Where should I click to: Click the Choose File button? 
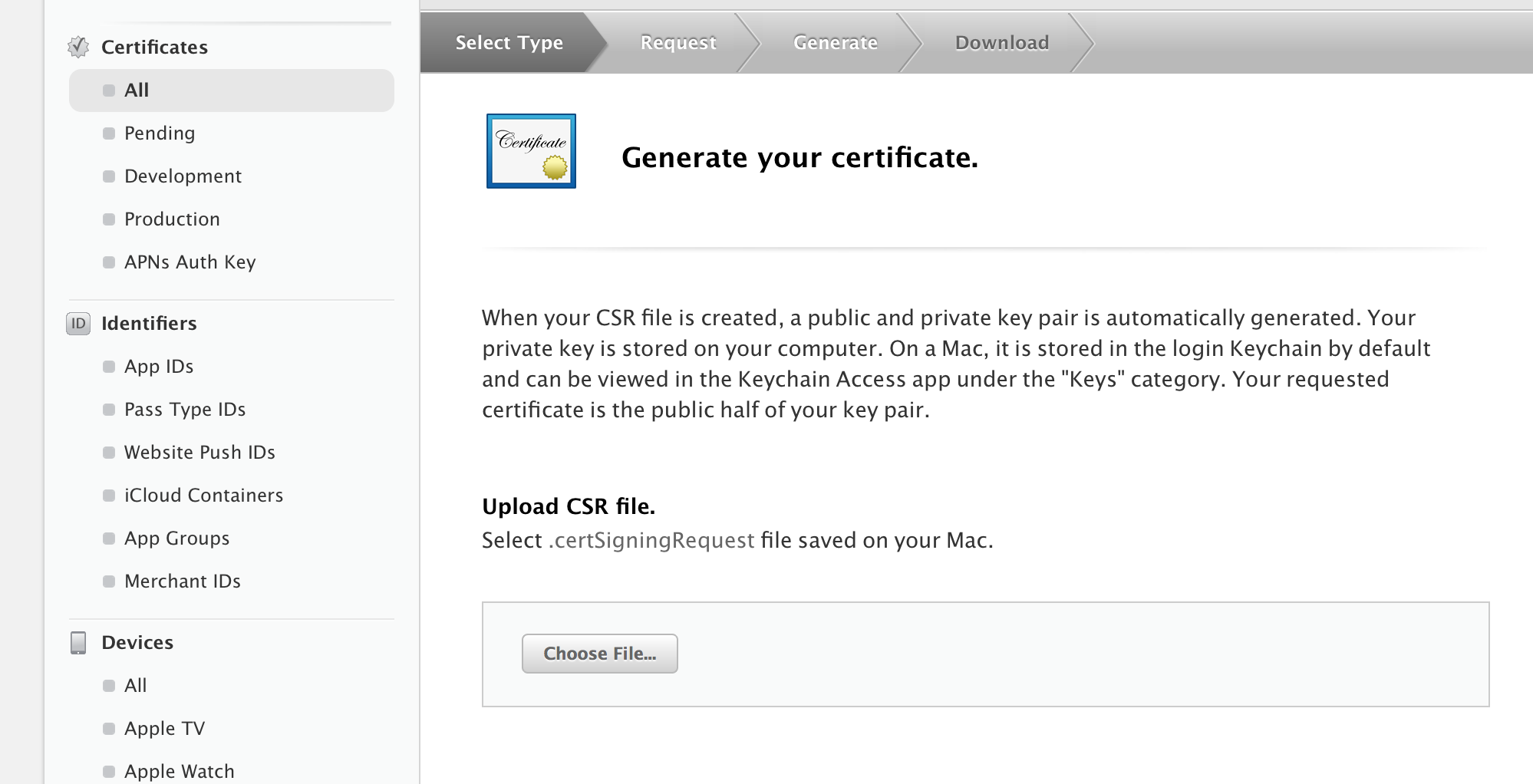coord(599,654)
